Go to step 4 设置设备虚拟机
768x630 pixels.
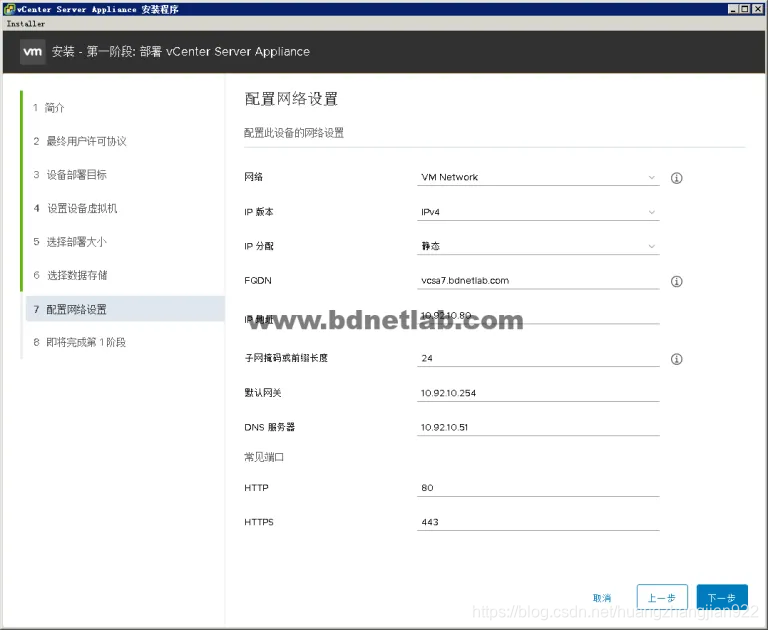[75, 208]
